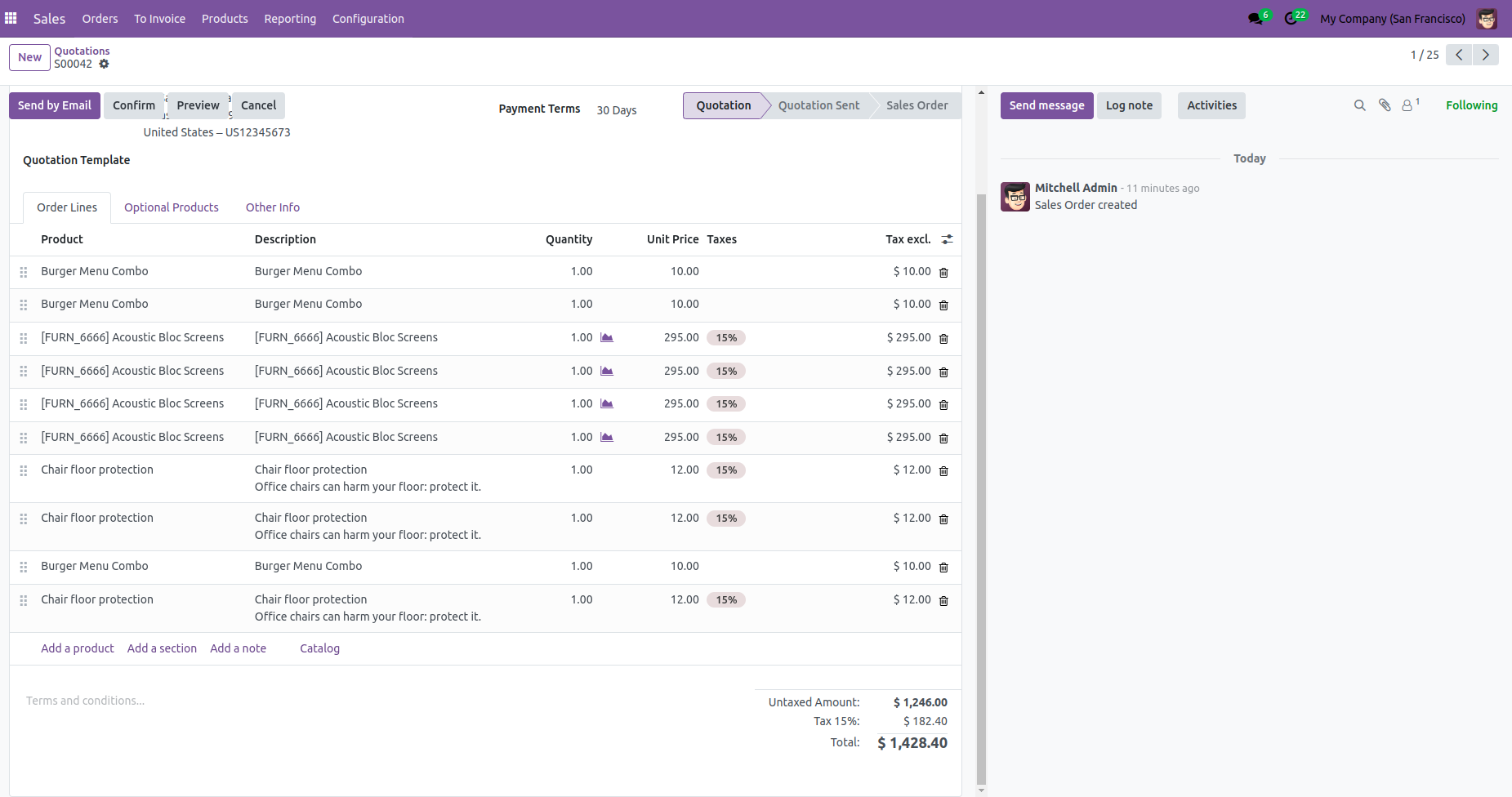Viewport: 1512px width, 797px height.
Task: Open the apps grid menu icon
Action: coord(11,18)
